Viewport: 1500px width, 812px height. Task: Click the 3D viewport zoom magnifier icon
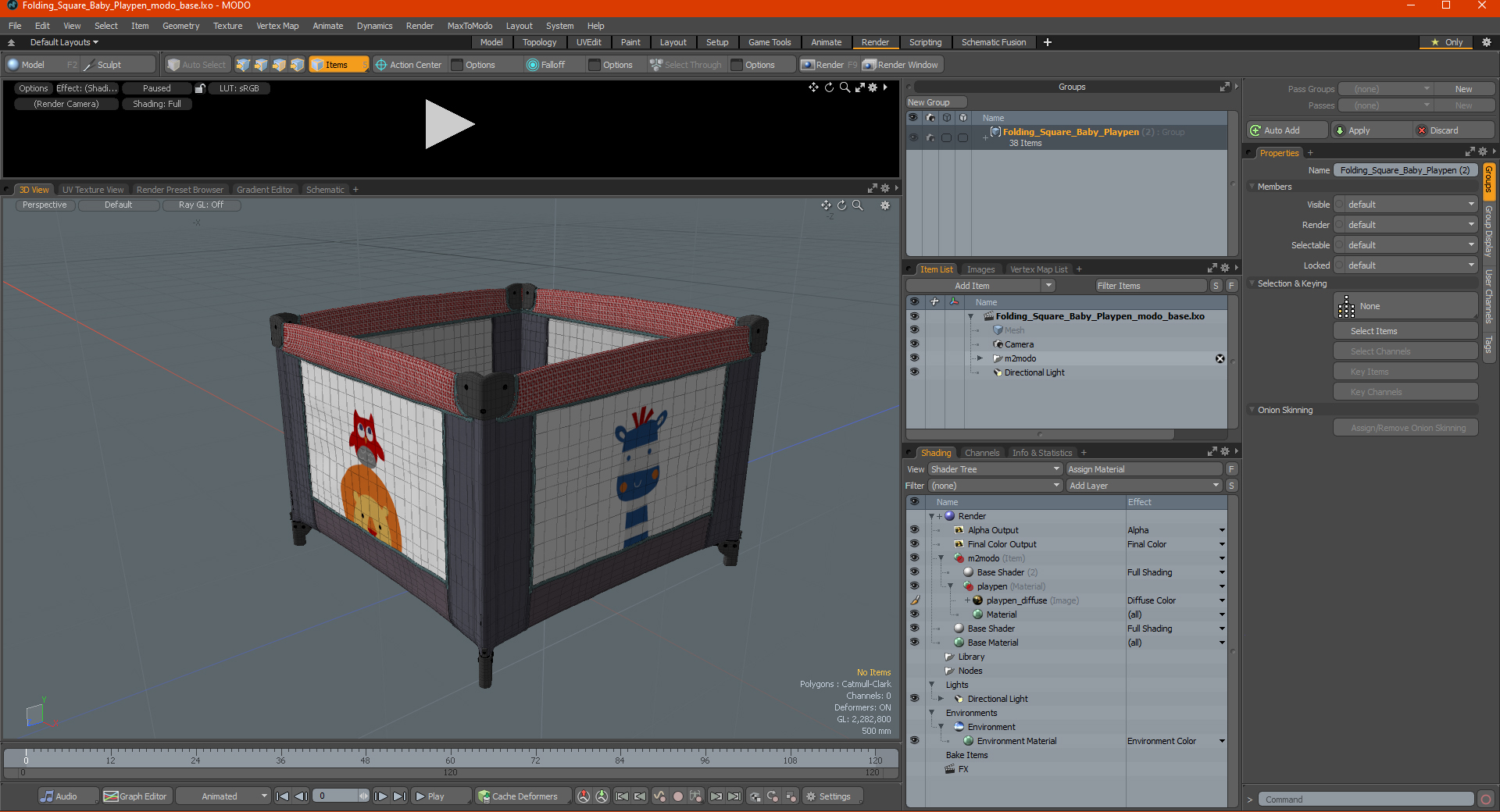pyautogui.click(x=857, y=205)
